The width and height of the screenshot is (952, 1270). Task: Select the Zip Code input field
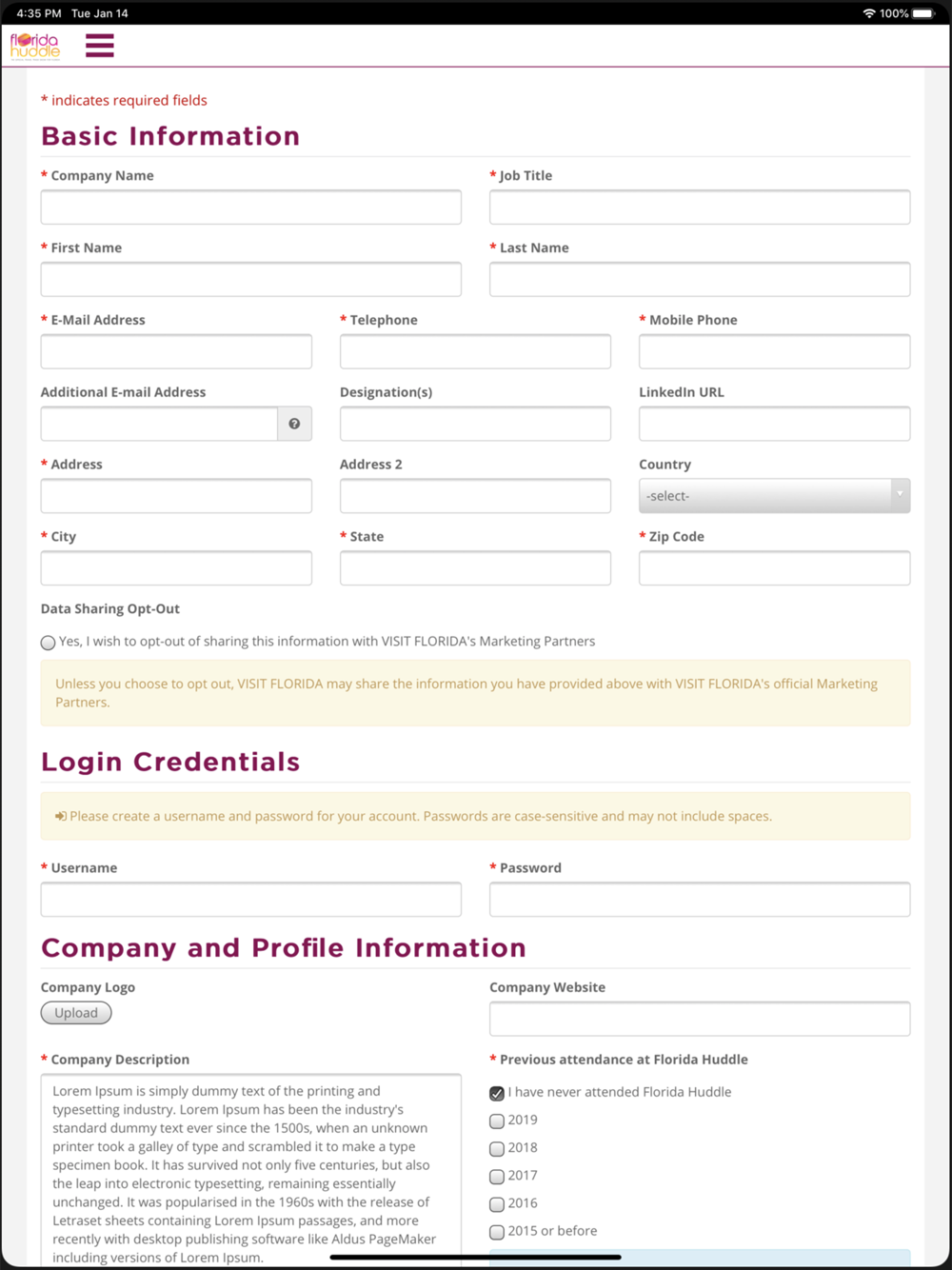coord(774,568)
